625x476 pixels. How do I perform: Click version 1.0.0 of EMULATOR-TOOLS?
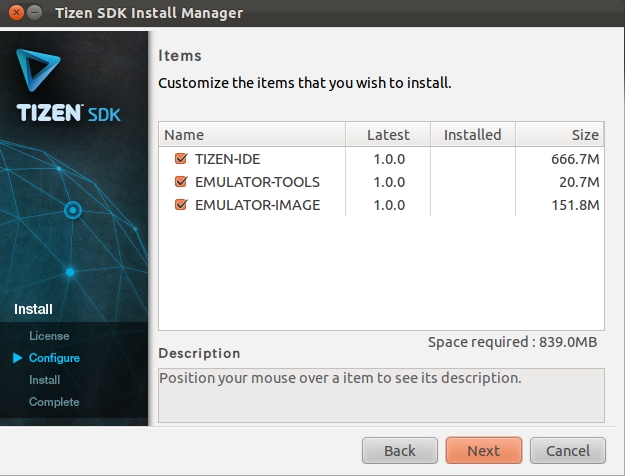(x=389, y=182)
